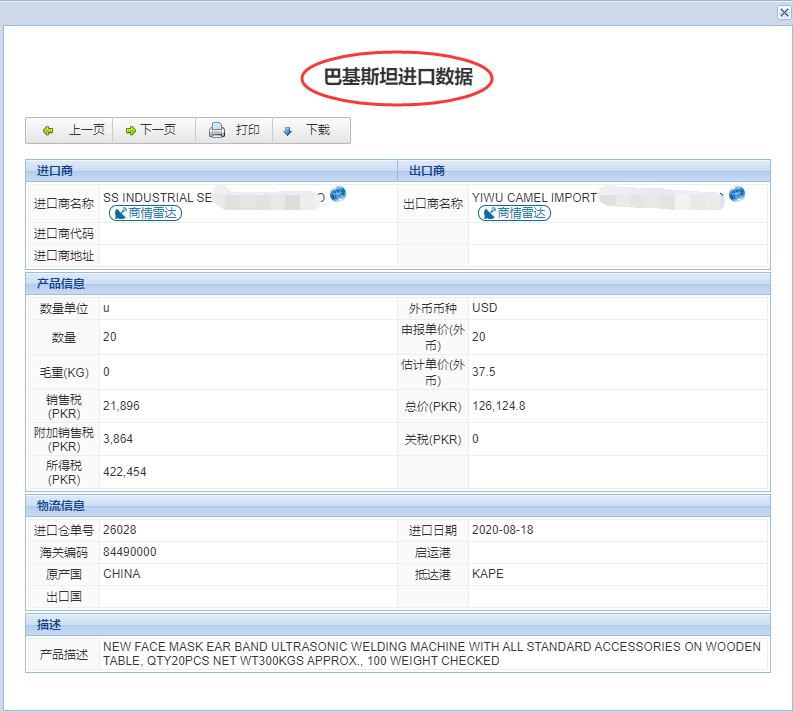Select the customs code value 84490000
Viewport: 793px width, 712px height.
[130, 552]
